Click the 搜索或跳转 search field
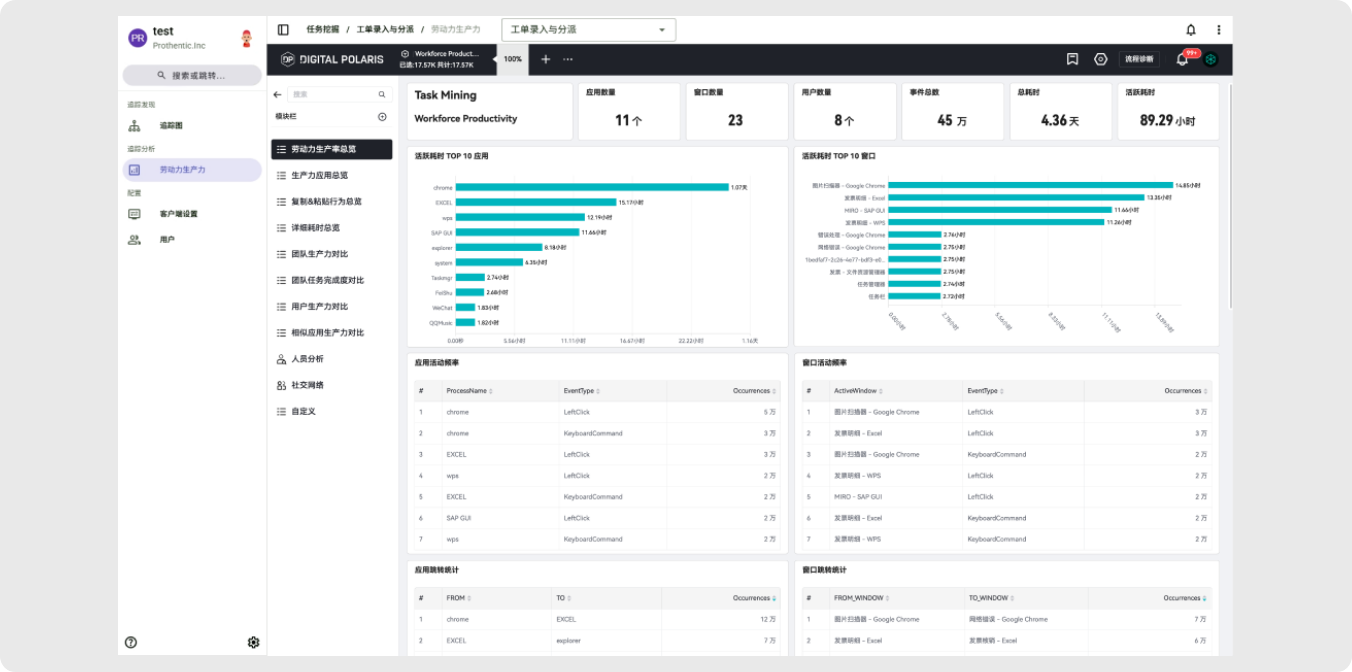The width and height of the screenshot is (1352, 672). point(192,75)
